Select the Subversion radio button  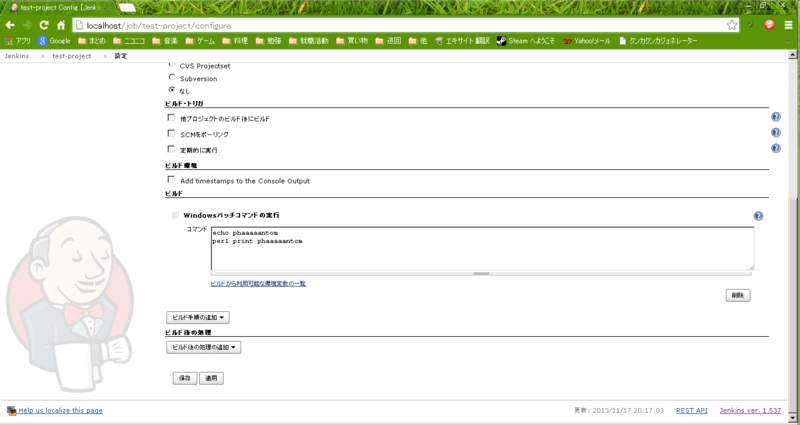(x=171, y=77)
